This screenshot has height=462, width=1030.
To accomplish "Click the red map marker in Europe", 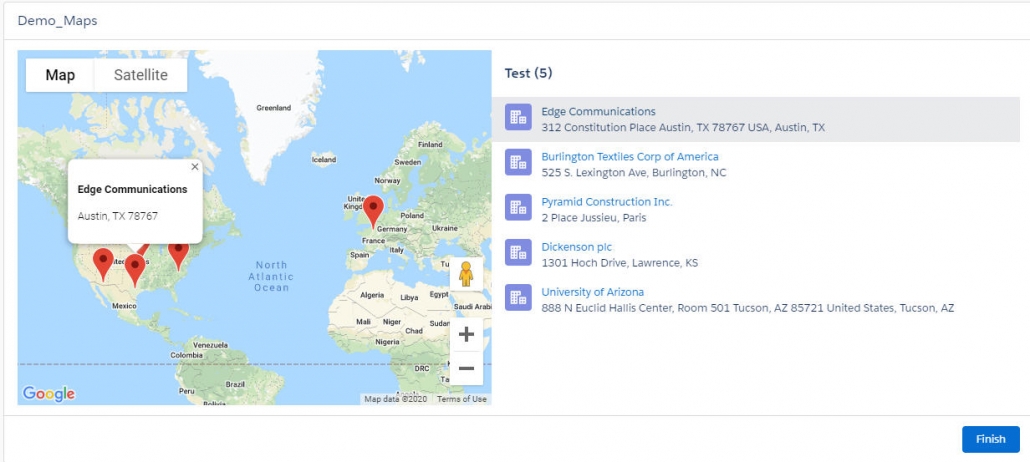I will pos(373,210).
